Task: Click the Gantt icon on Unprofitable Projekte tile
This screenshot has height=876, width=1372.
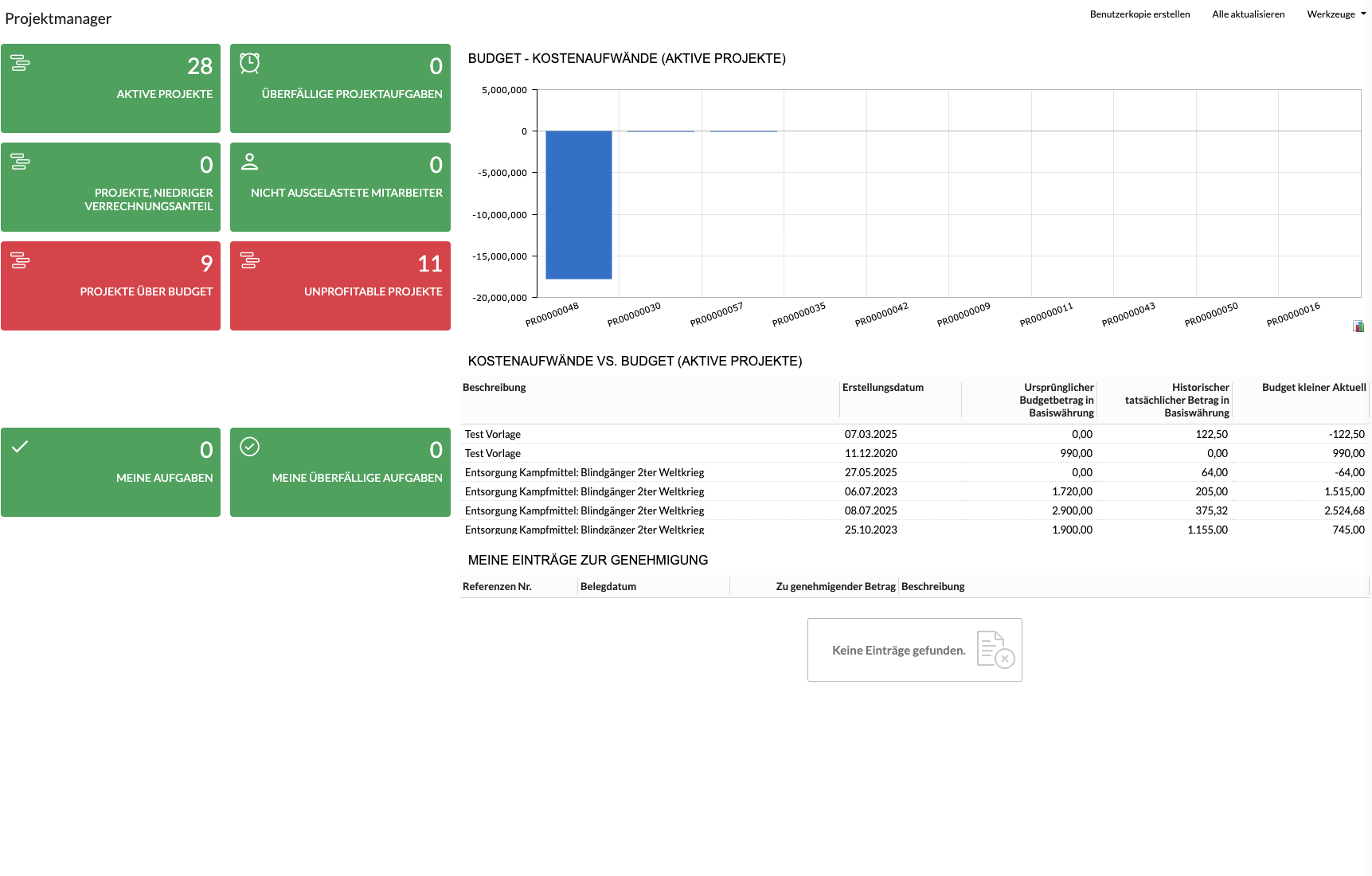Action: pos(250,260)
